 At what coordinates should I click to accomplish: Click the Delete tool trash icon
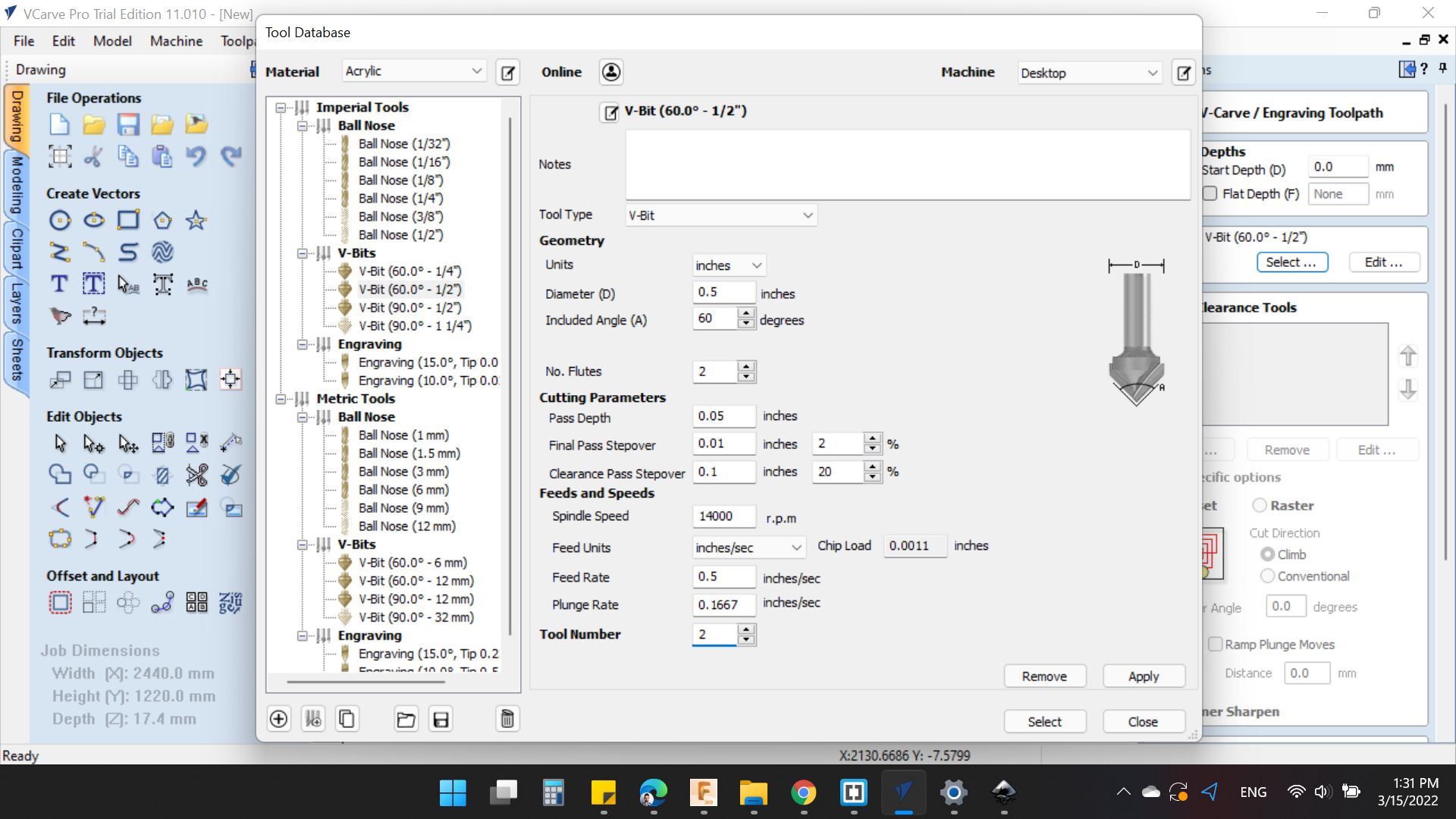point(507,719)
